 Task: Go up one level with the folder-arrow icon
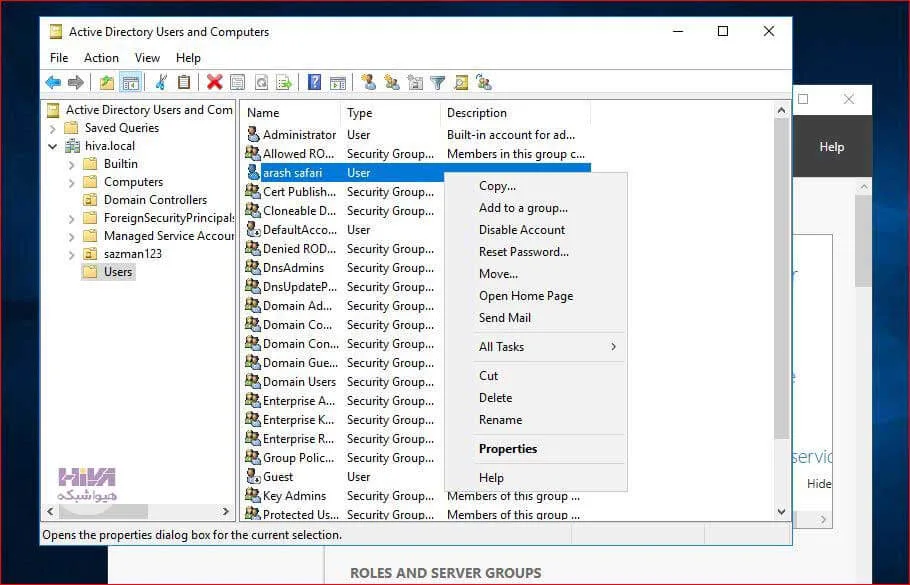point(106,82)
